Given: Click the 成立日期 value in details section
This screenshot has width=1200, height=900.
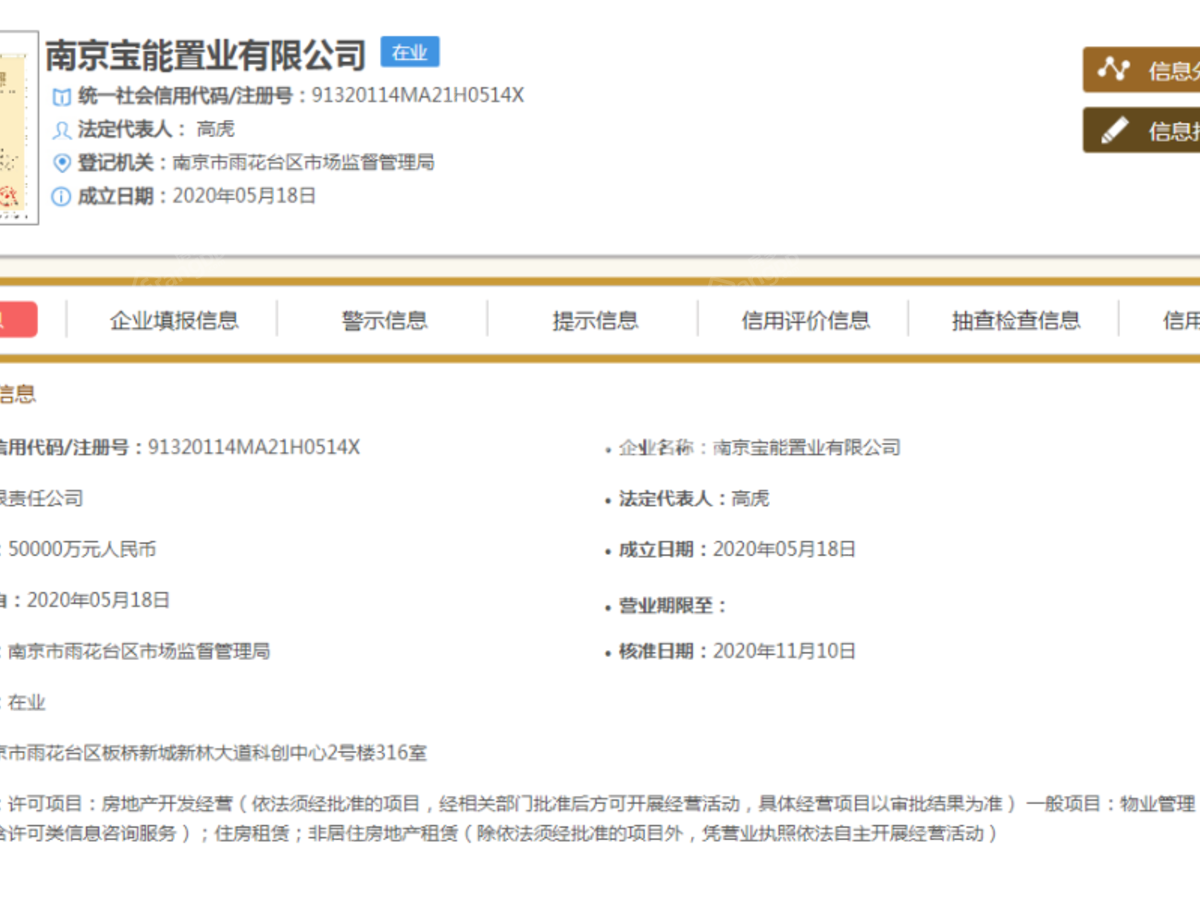Looking at the screenshot, I should pos(784,549).
